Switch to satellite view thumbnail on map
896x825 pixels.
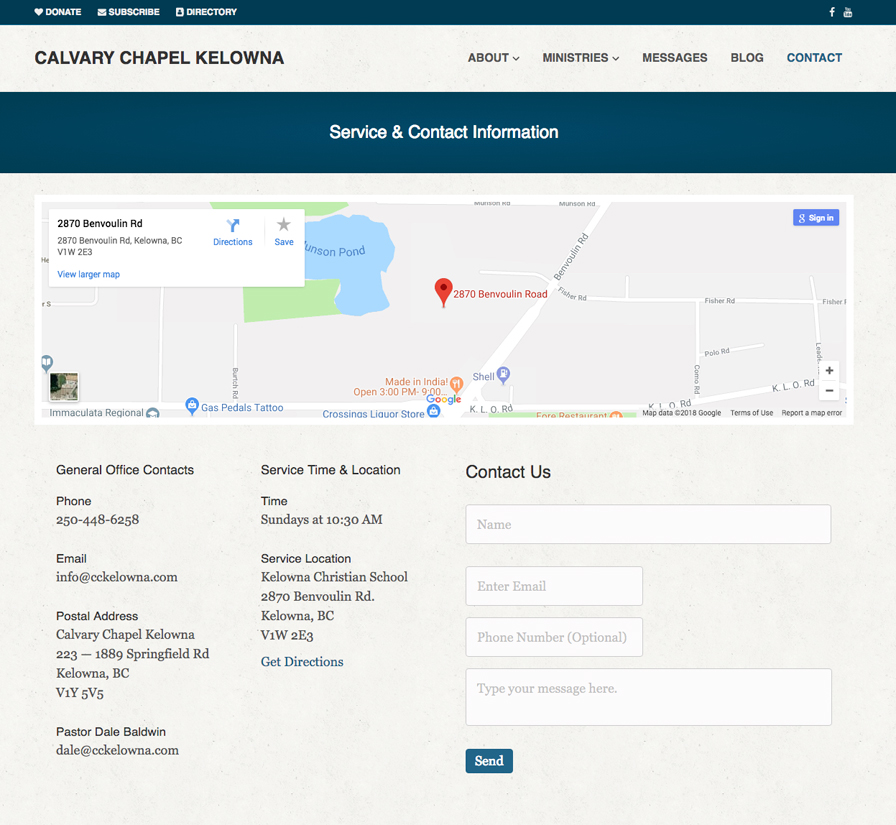(64, 387)
